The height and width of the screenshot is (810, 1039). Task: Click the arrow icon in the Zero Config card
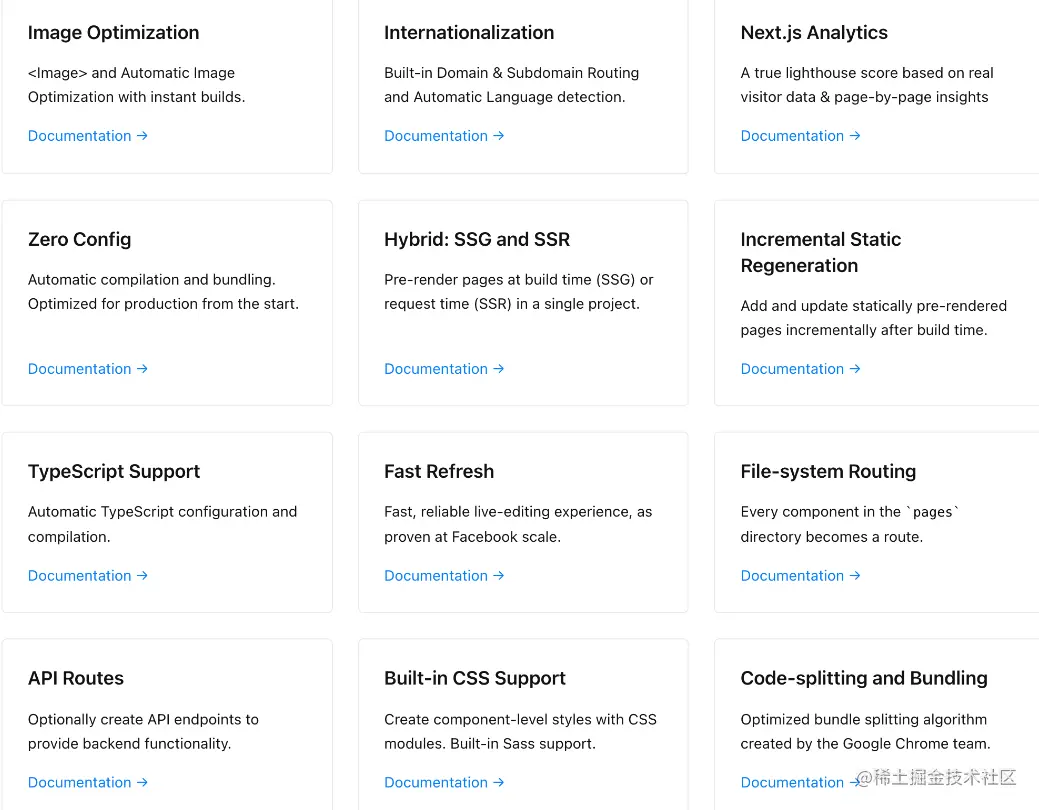point(141,369)
